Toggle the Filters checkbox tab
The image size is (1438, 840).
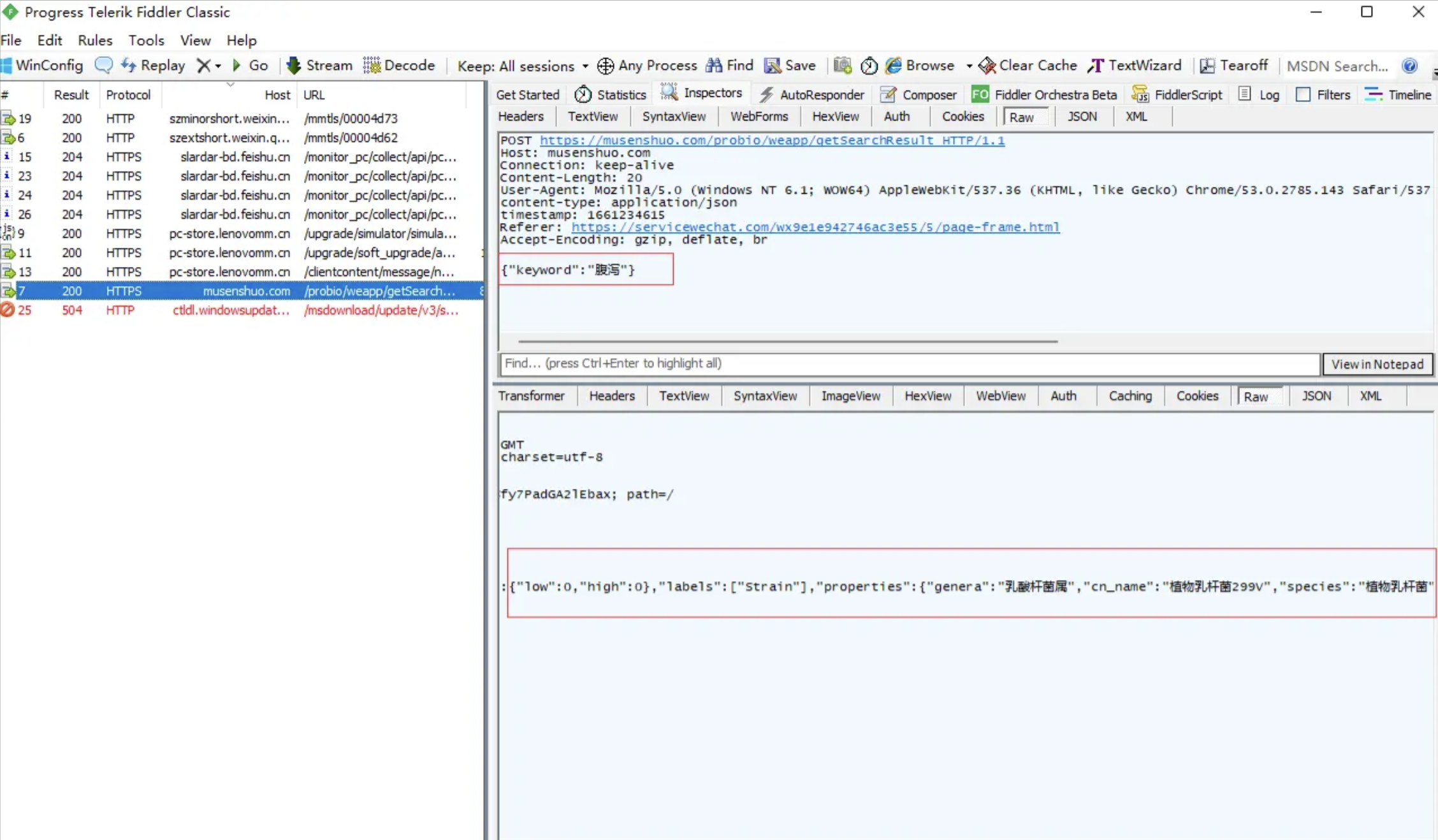pyautogui.click(x=1323, y=94)
